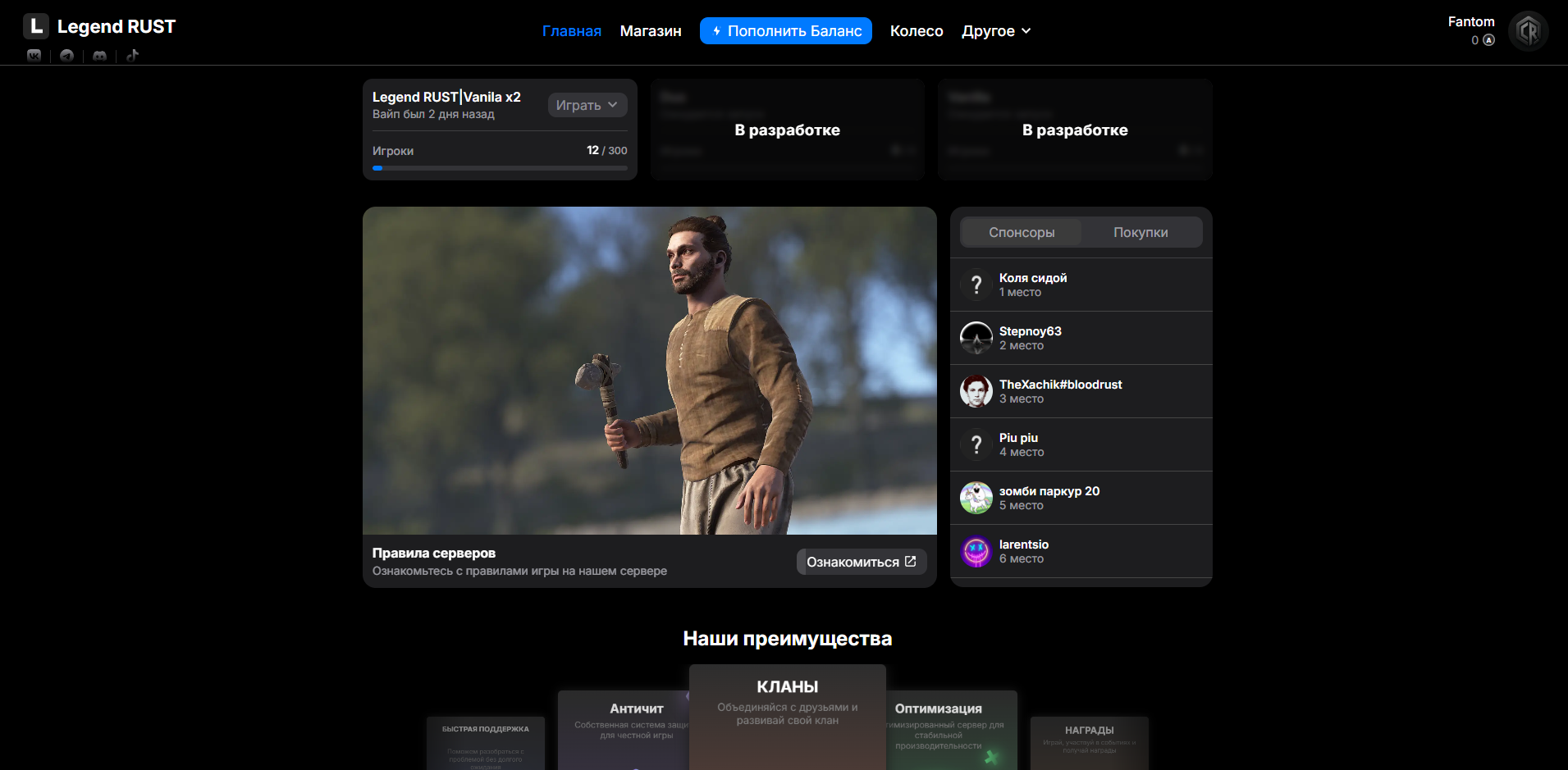
Task: Click the Stepnoy63 sponsor name
Action: (x=1031, y=331)
